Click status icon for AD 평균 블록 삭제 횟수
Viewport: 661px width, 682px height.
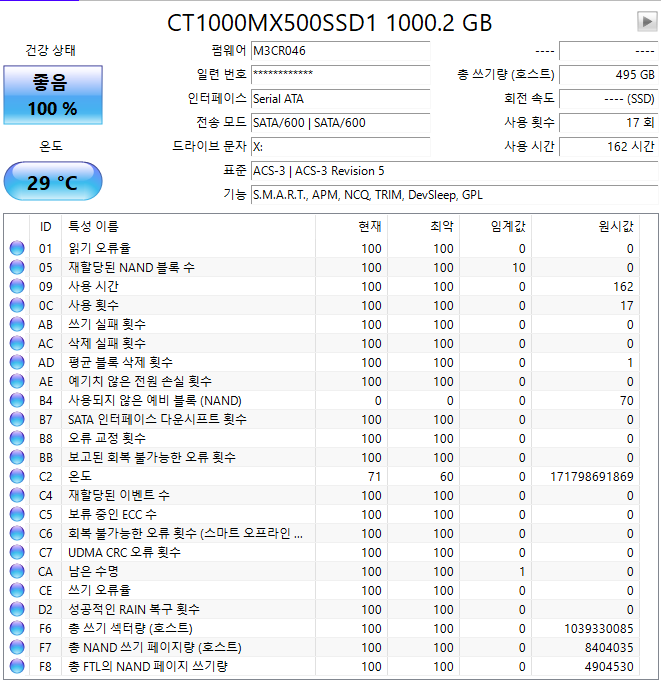(17, 362)
